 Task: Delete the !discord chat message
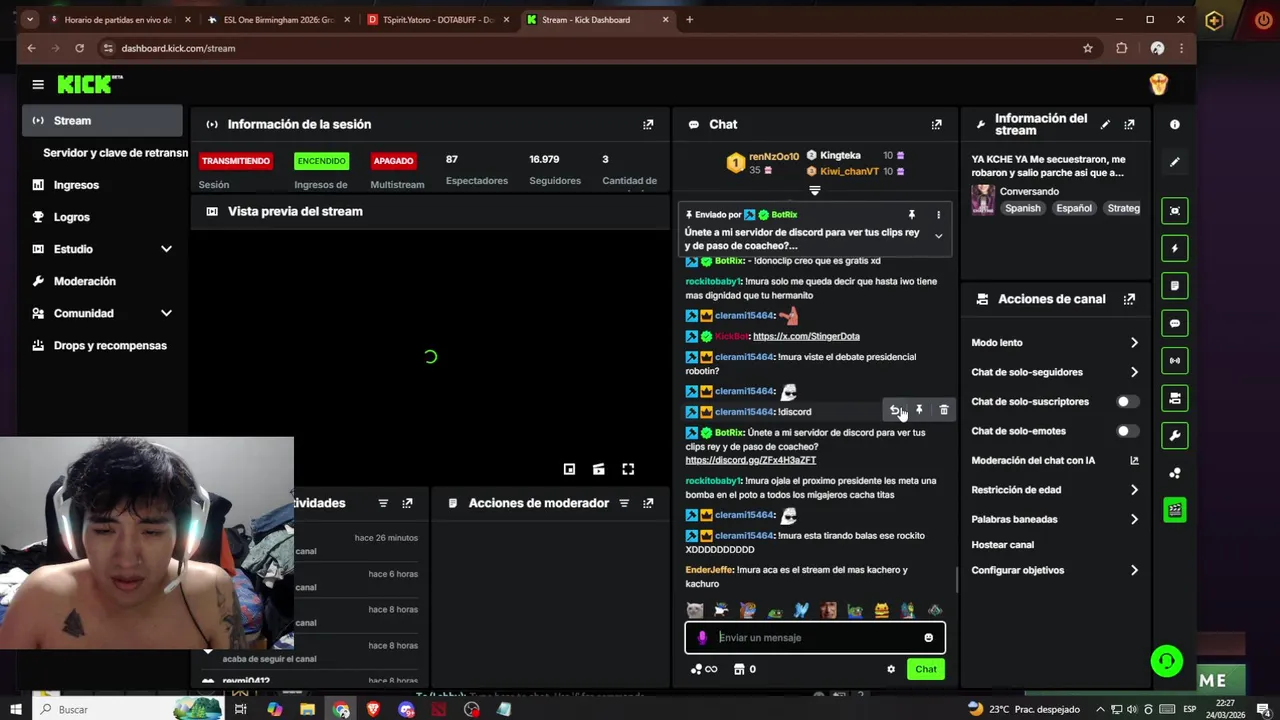tap(943, 410)
